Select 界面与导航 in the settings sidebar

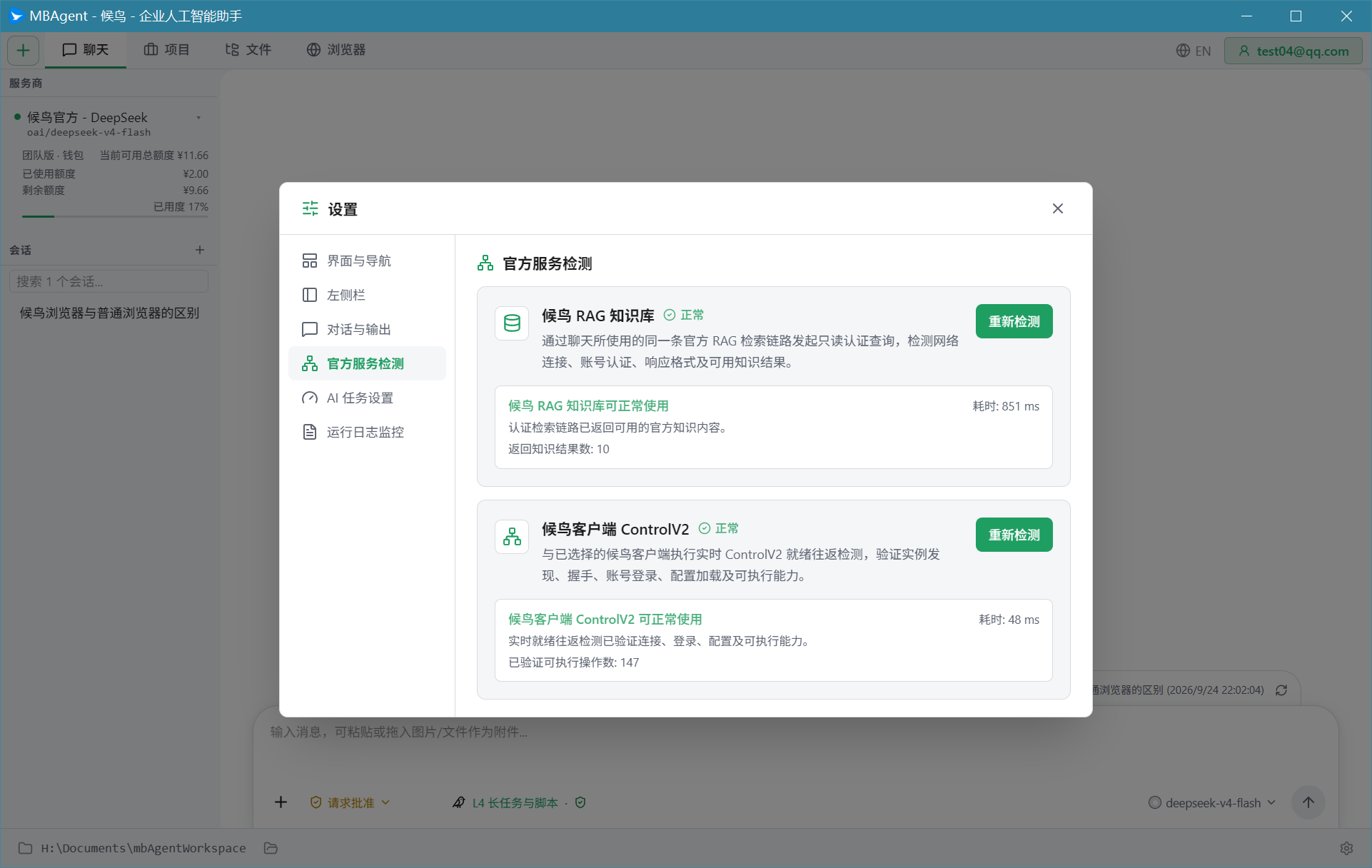367,261
